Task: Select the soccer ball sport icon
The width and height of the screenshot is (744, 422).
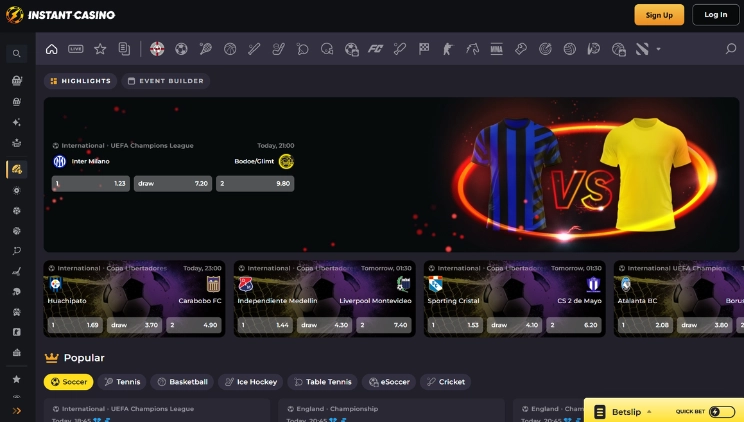Action: click(181, 49)
